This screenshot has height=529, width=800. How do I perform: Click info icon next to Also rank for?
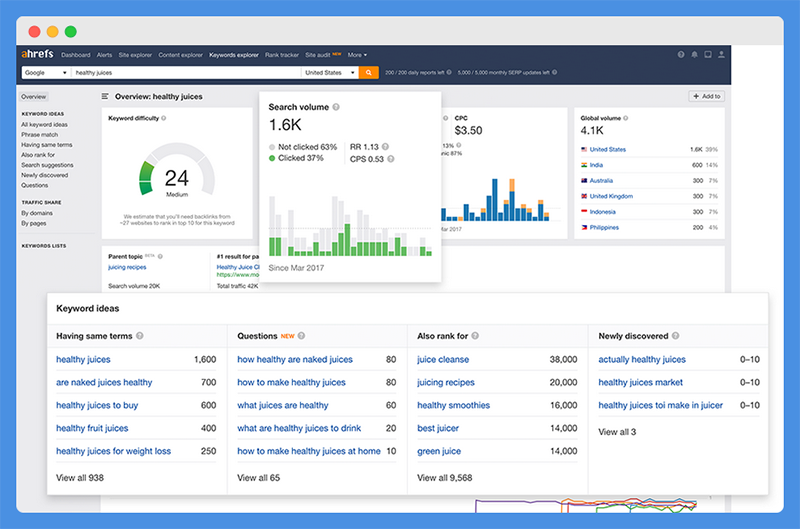point(475,336)
